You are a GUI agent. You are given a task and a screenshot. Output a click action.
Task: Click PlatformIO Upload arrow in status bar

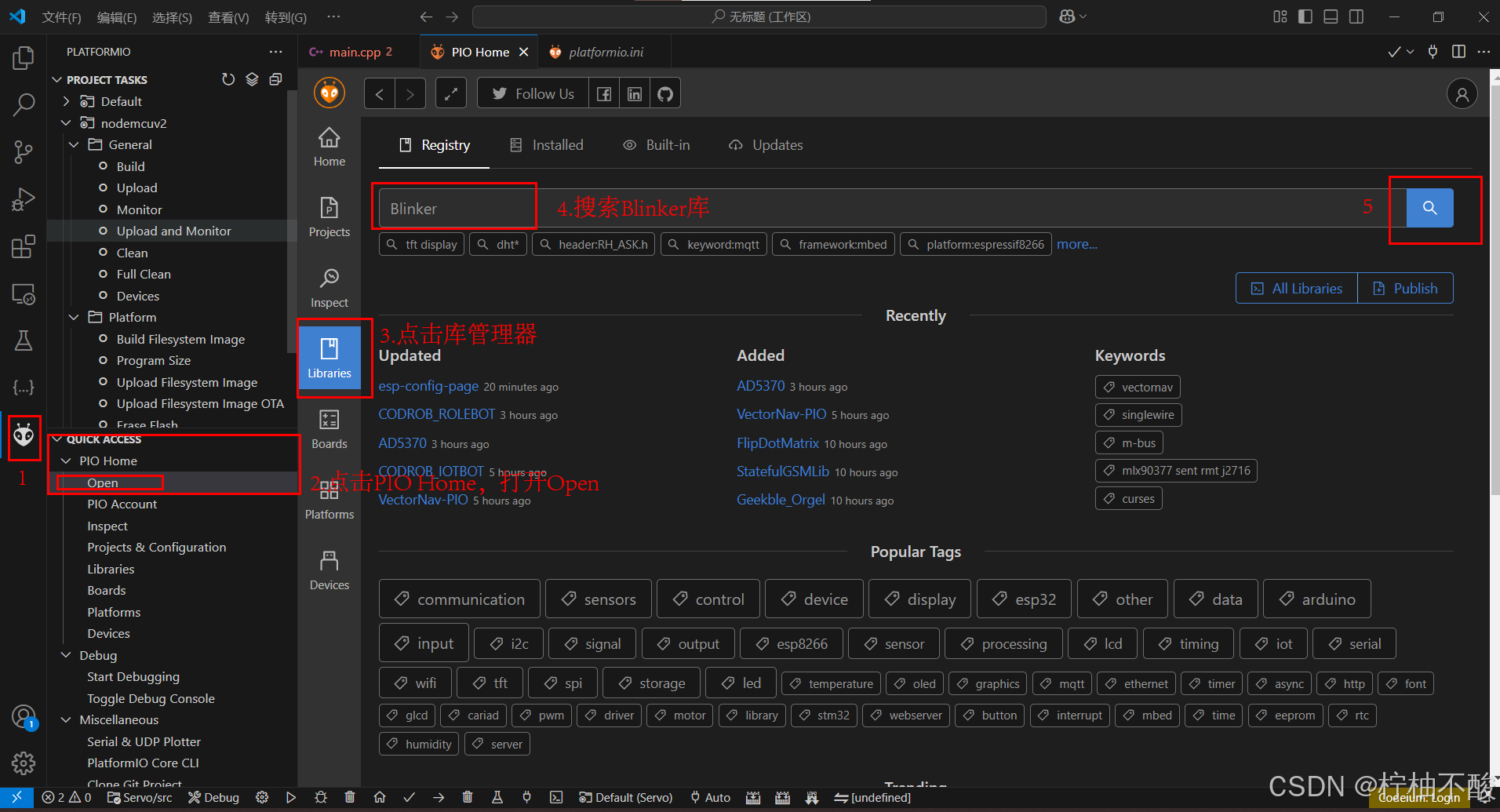[x=439, y=797]
